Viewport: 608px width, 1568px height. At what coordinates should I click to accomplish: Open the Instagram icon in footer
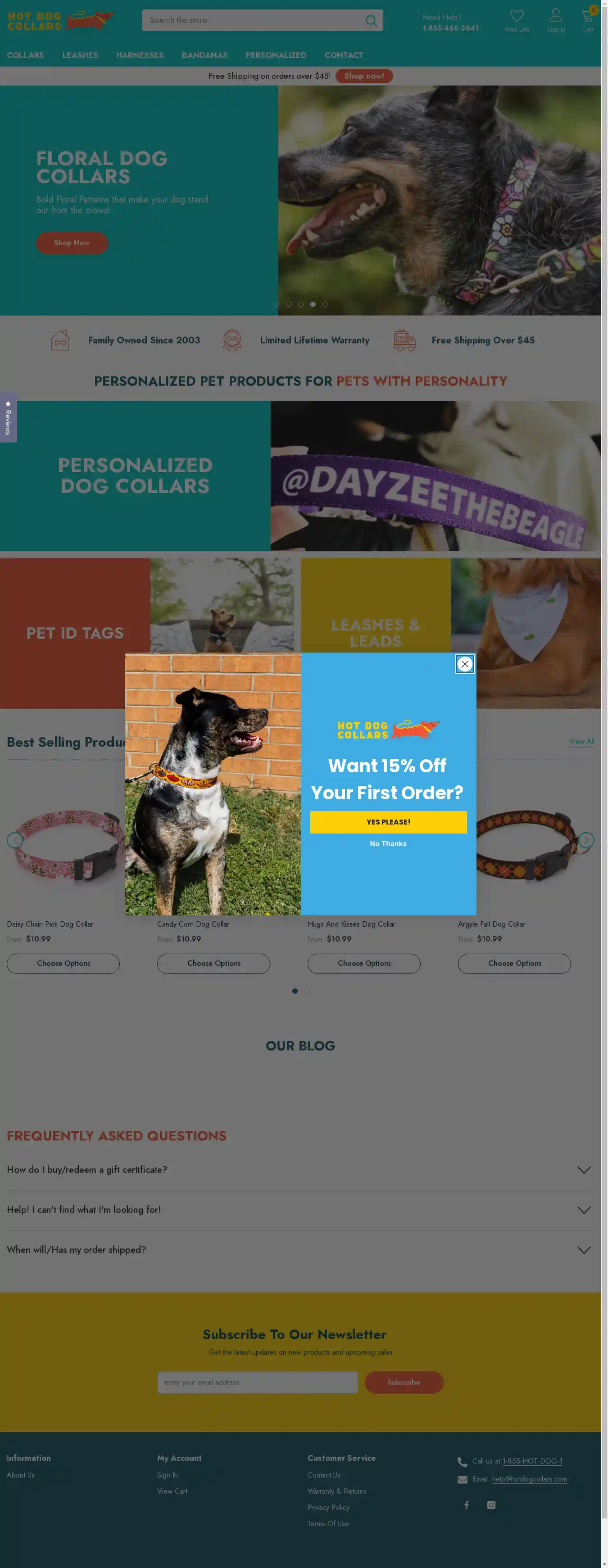pyautogui.click(x=491, y=1505)
